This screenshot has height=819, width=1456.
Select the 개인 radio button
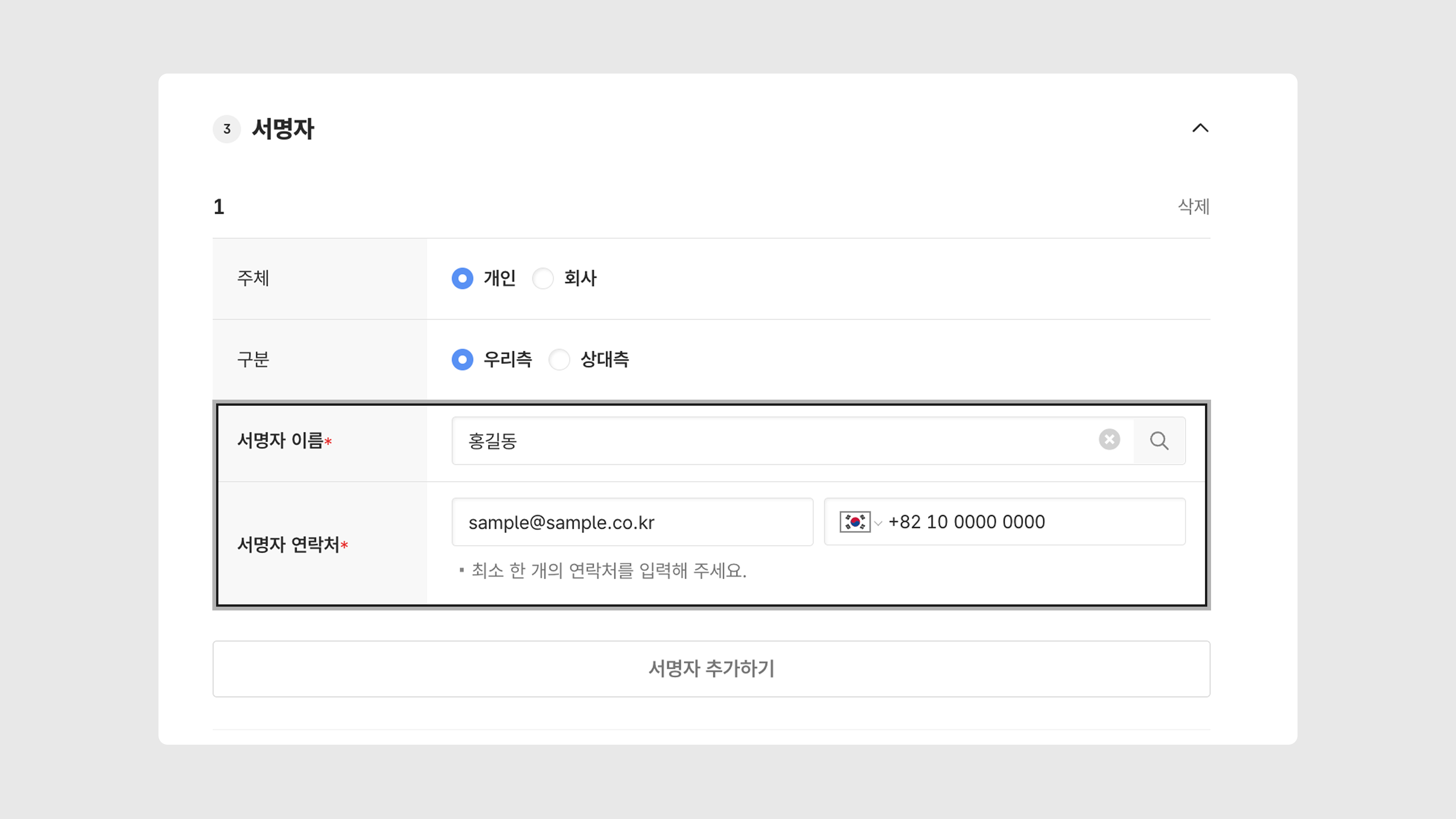[462, 278]
